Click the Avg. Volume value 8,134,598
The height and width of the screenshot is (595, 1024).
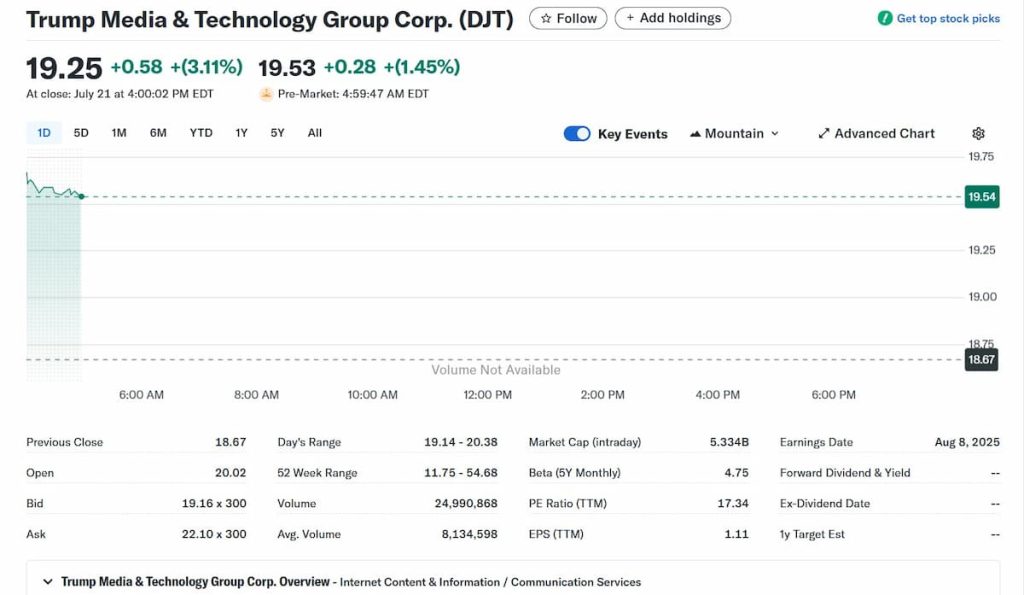[x=469, y=534]
